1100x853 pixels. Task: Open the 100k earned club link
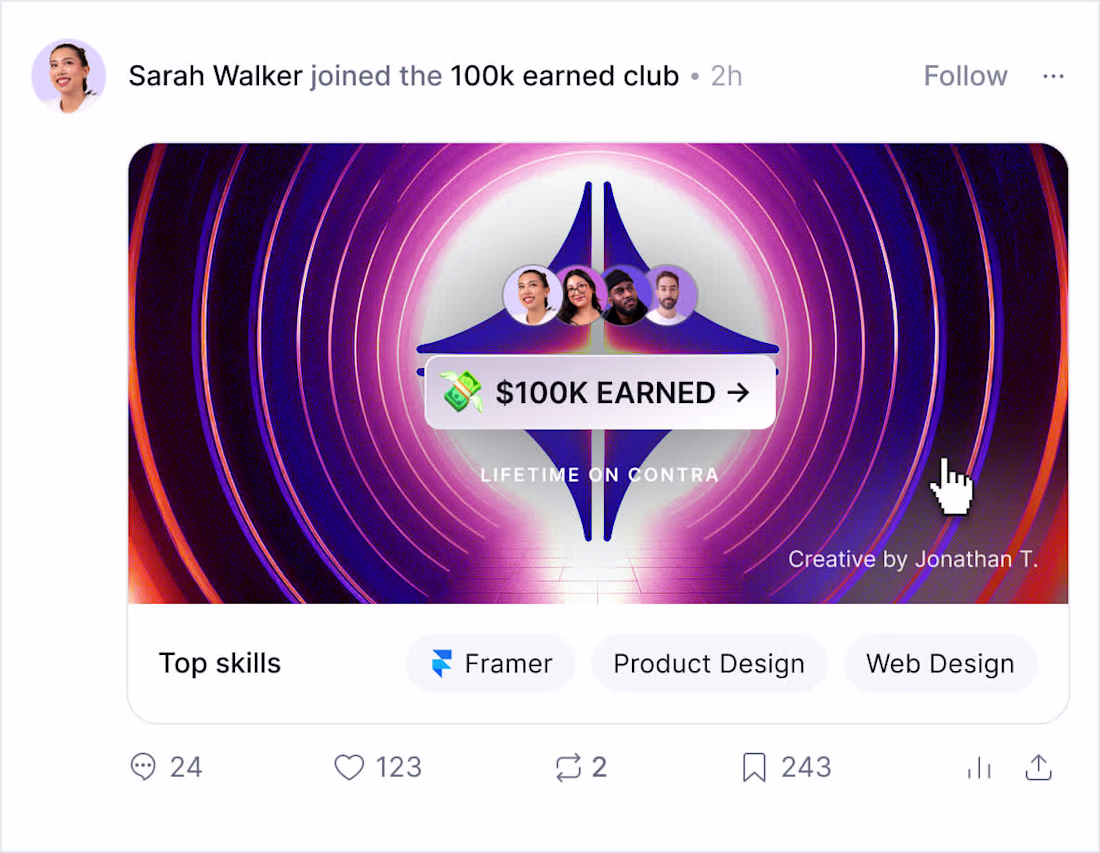pos(565,76)
